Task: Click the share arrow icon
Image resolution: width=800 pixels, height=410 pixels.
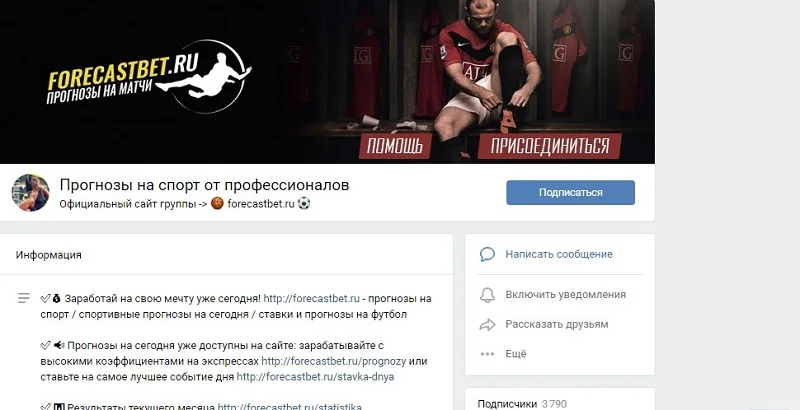Action: pyautogui.click(x=487, y=324)
